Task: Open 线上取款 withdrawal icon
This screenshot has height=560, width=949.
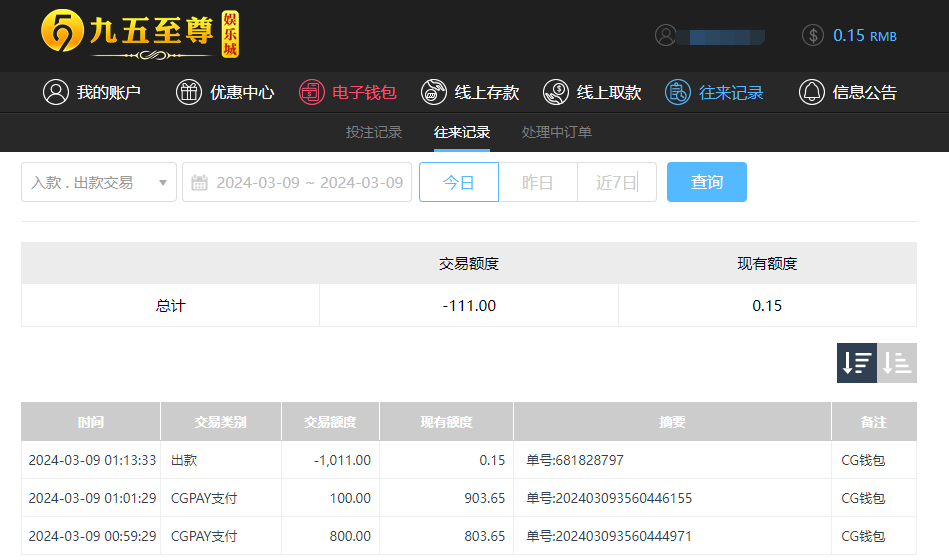Action: [x=556, y=92]
